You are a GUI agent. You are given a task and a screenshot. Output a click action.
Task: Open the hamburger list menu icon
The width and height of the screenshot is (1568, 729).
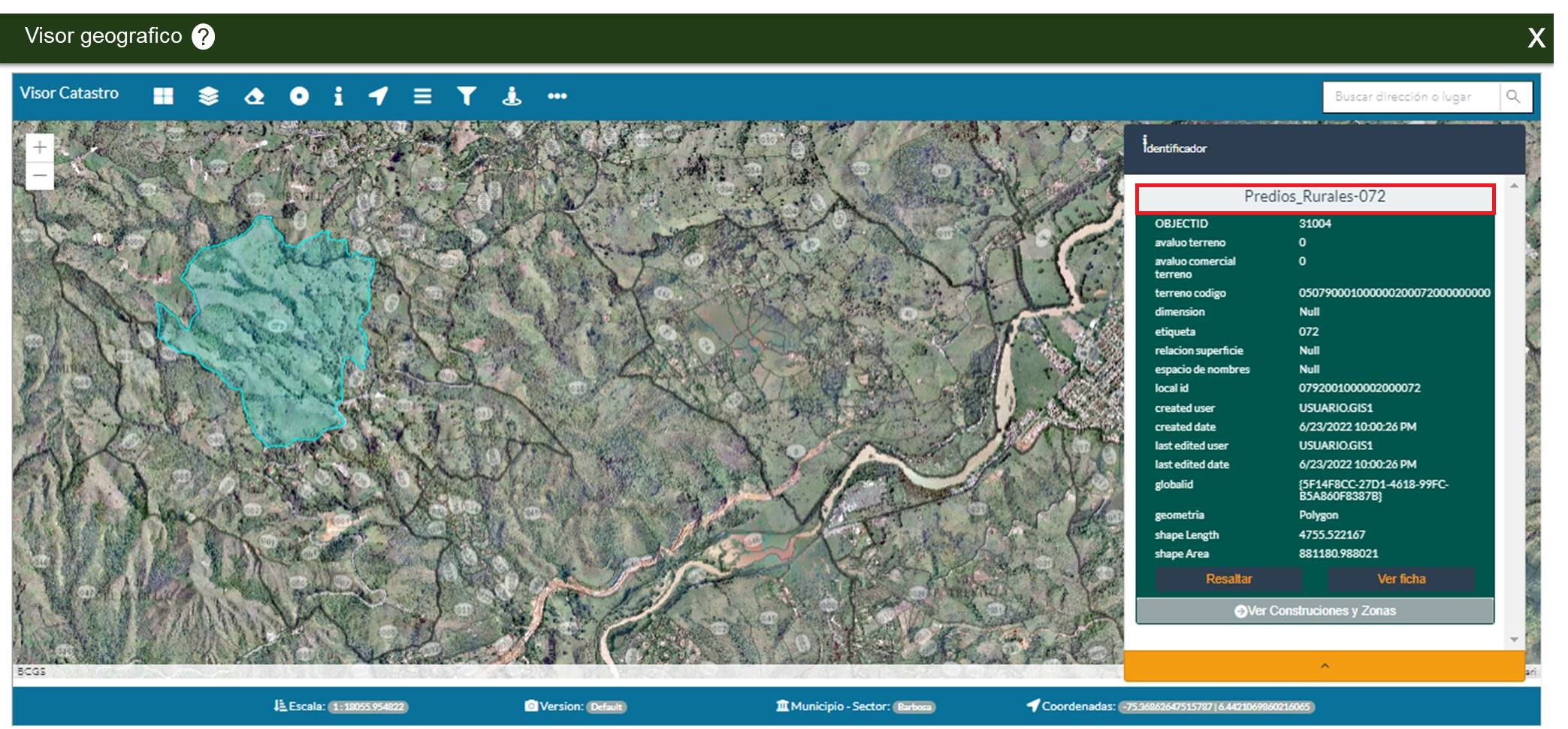coord(422,96)
